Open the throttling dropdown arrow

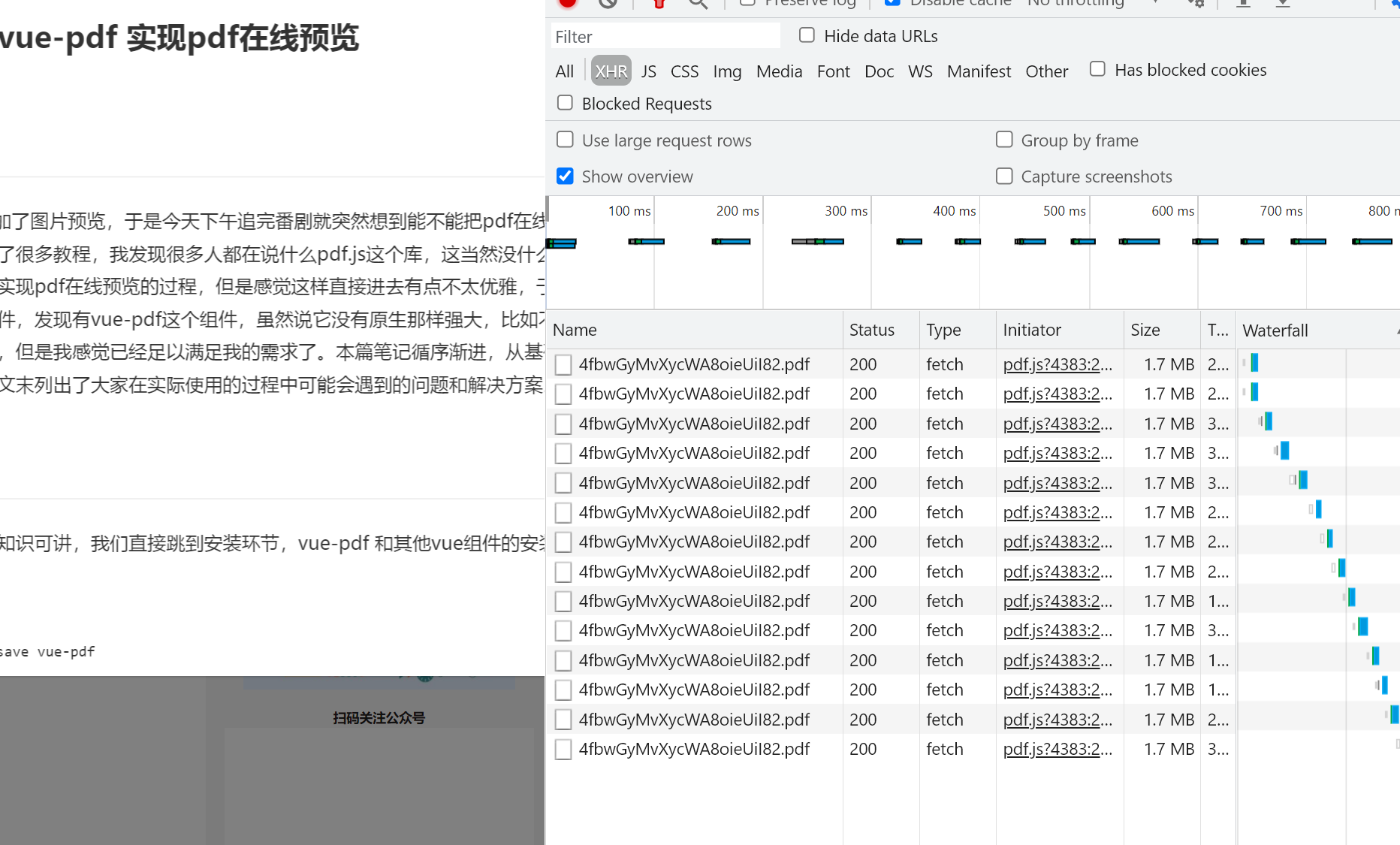[x=1155, y=2]
